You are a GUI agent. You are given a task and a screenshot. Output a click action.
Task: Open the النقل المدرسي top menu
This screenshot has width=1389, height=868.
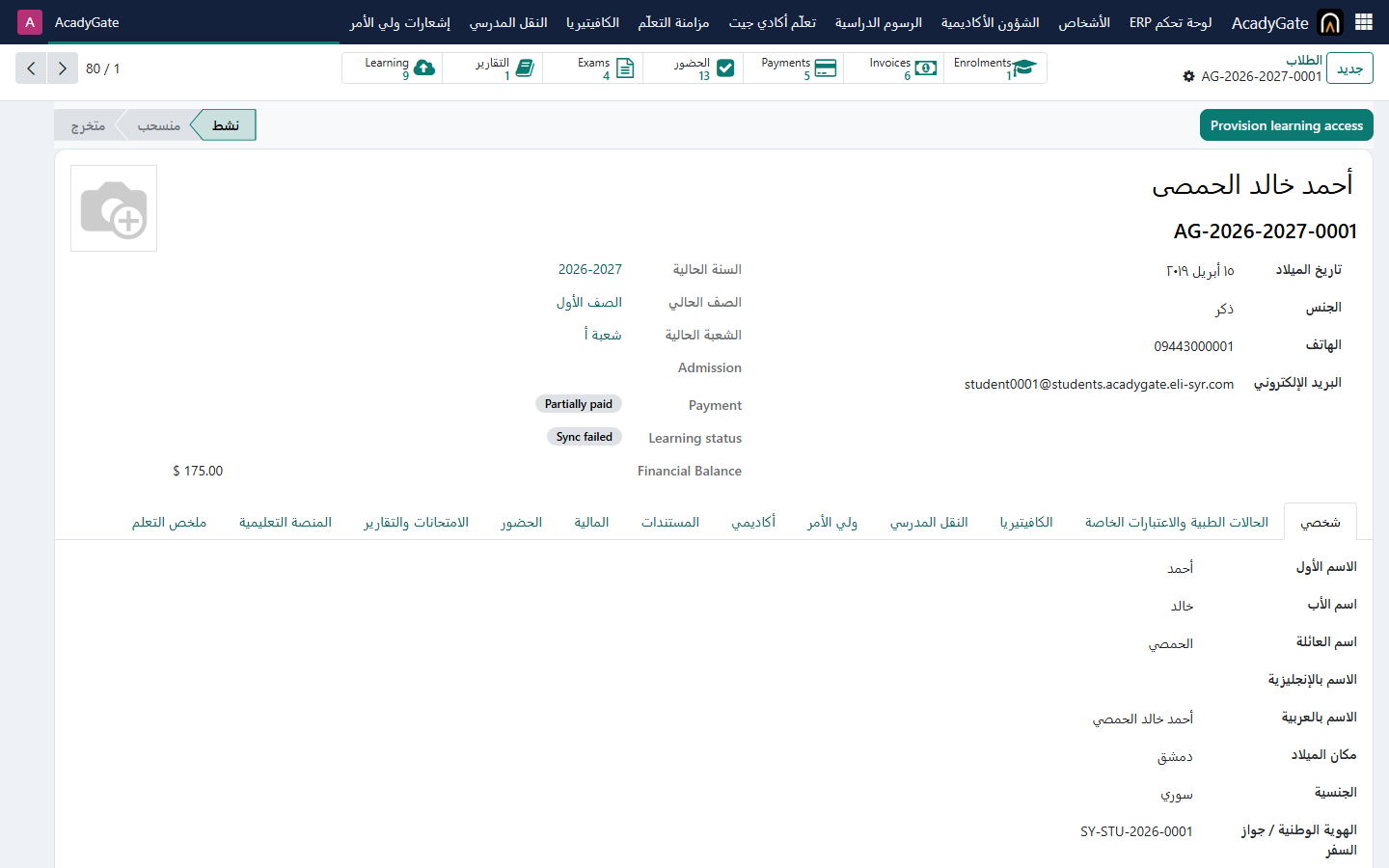508,22
